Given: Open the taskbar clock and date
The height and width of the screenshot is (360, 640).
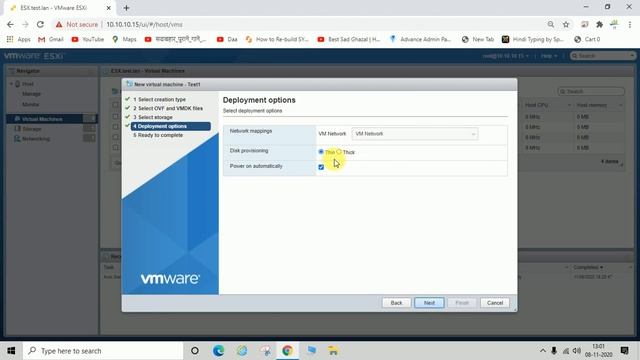Looking at the screenshot, I should click(598, 351).
